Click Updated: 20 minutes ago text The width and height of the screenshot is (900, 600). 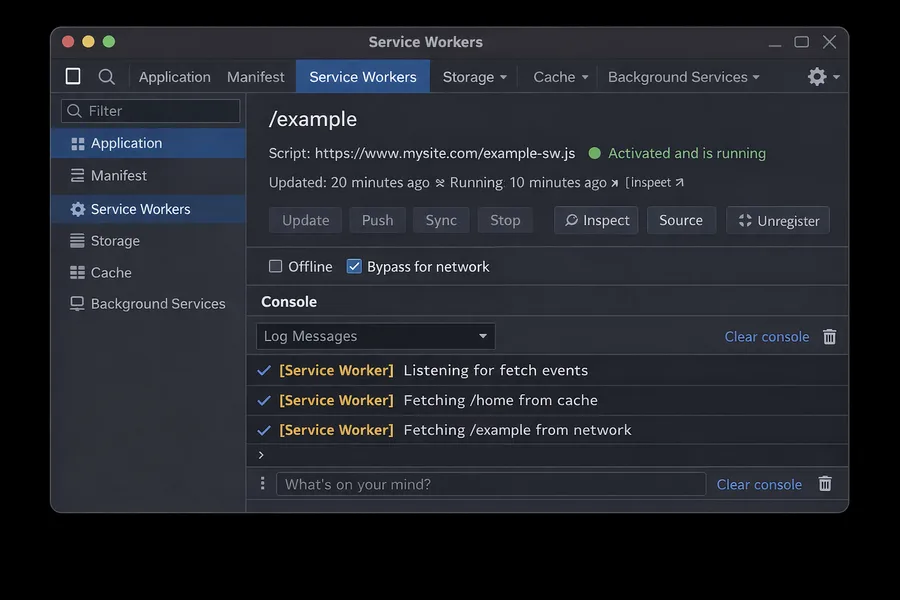point(349,183)
